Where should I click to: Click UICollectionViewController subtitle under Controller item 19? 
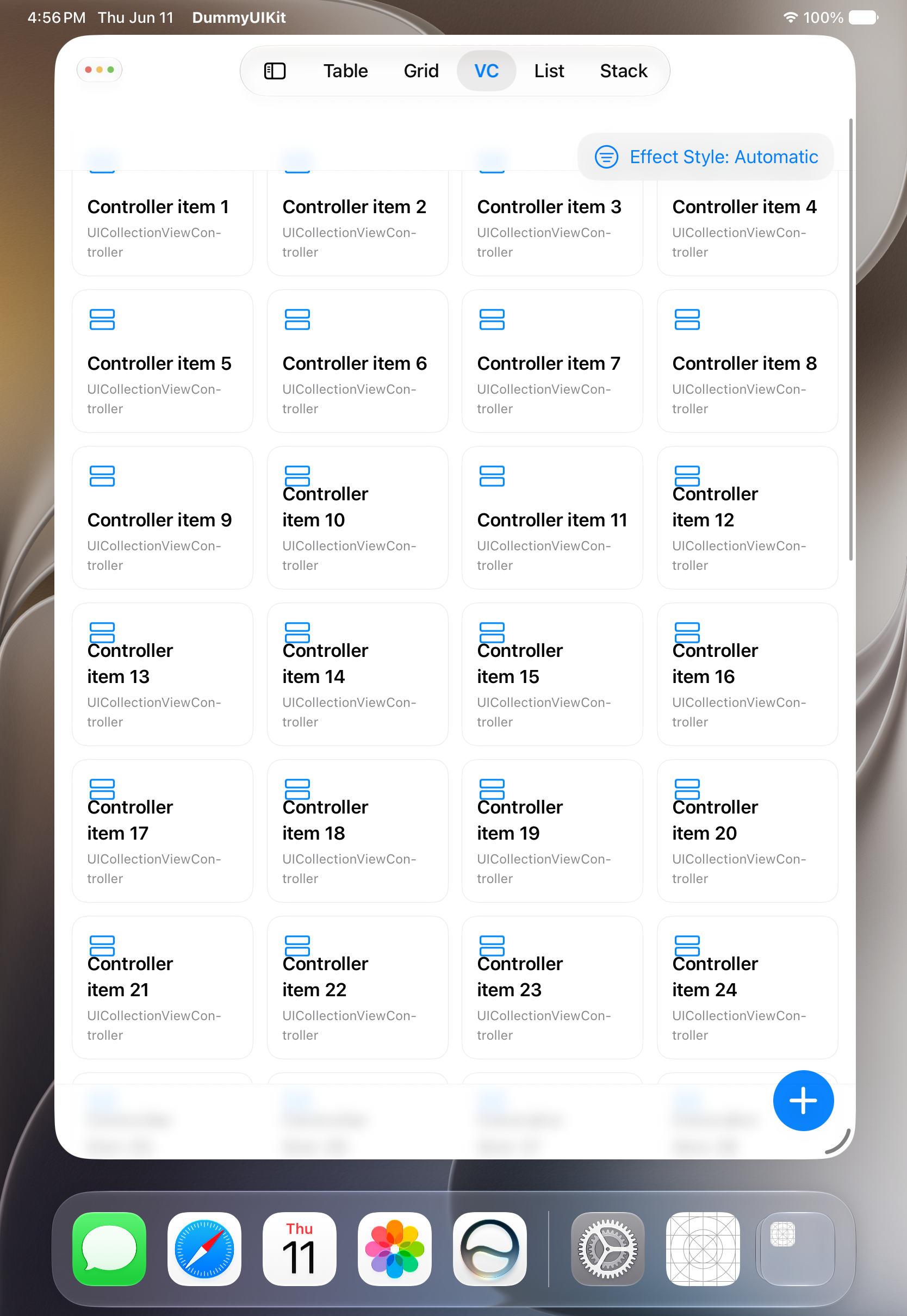point(544,869)
